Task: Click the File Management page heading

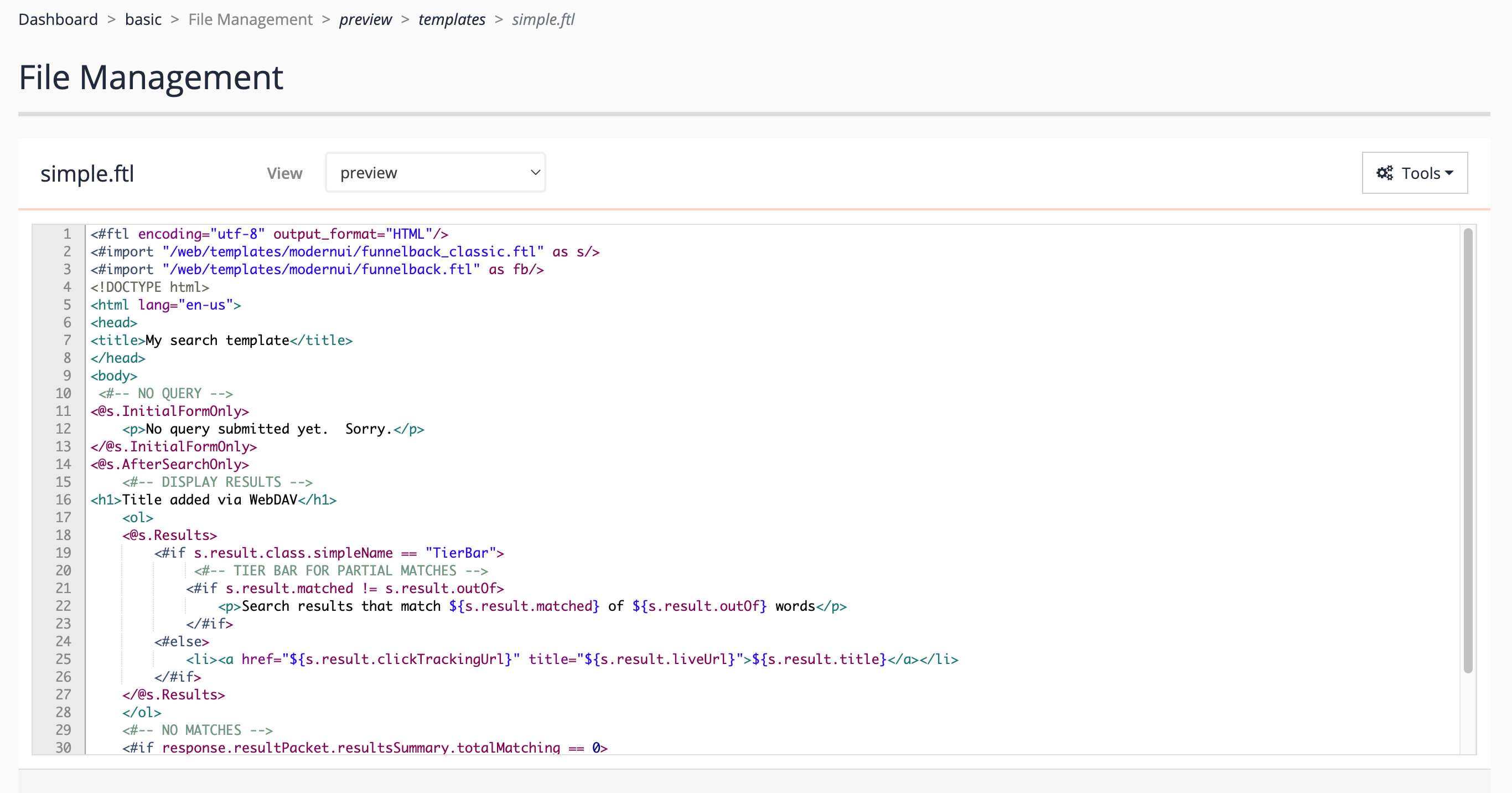Action: coord(151,76)
